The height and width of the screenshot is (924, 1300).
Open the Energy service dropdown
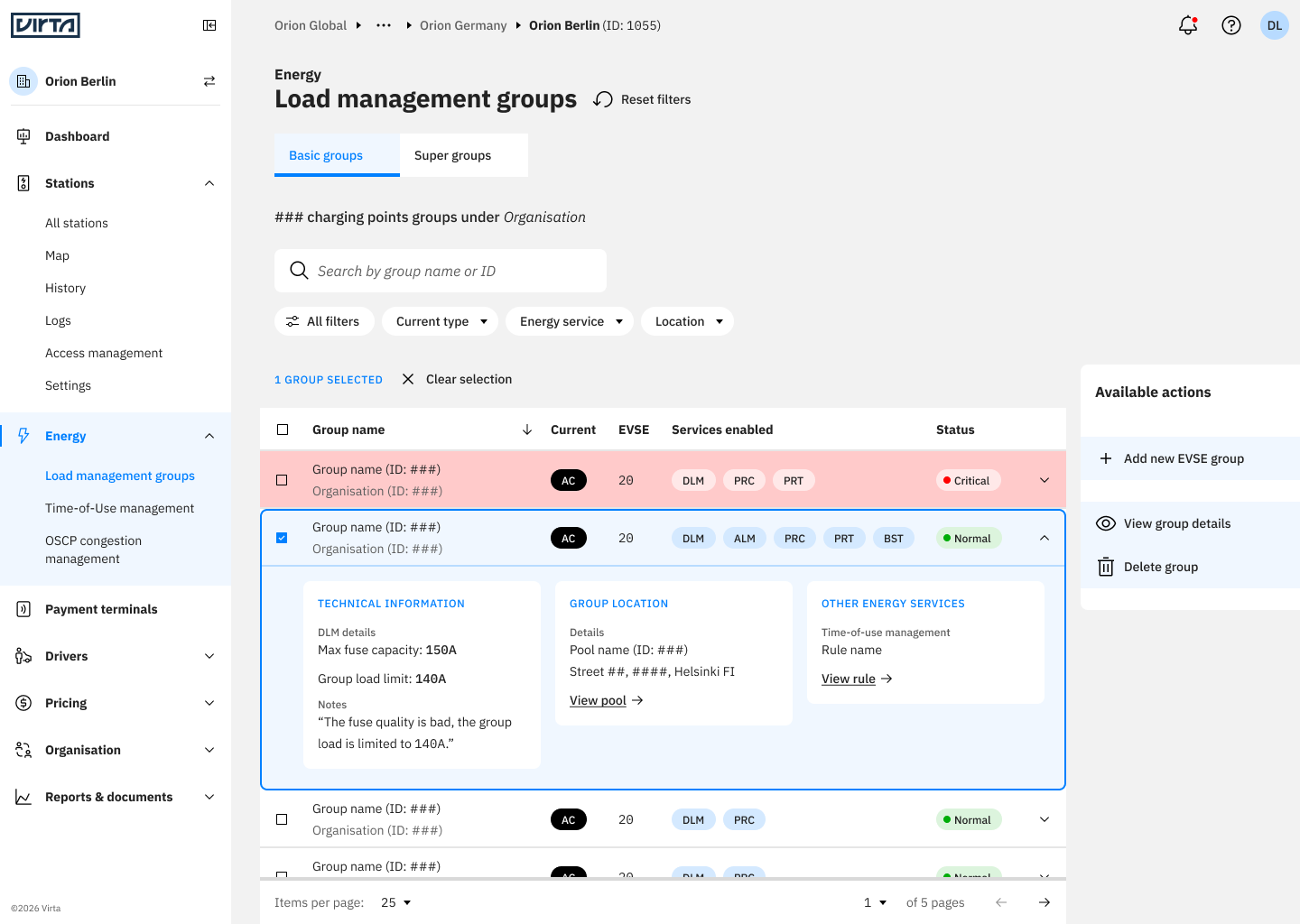tap(570, 321)
